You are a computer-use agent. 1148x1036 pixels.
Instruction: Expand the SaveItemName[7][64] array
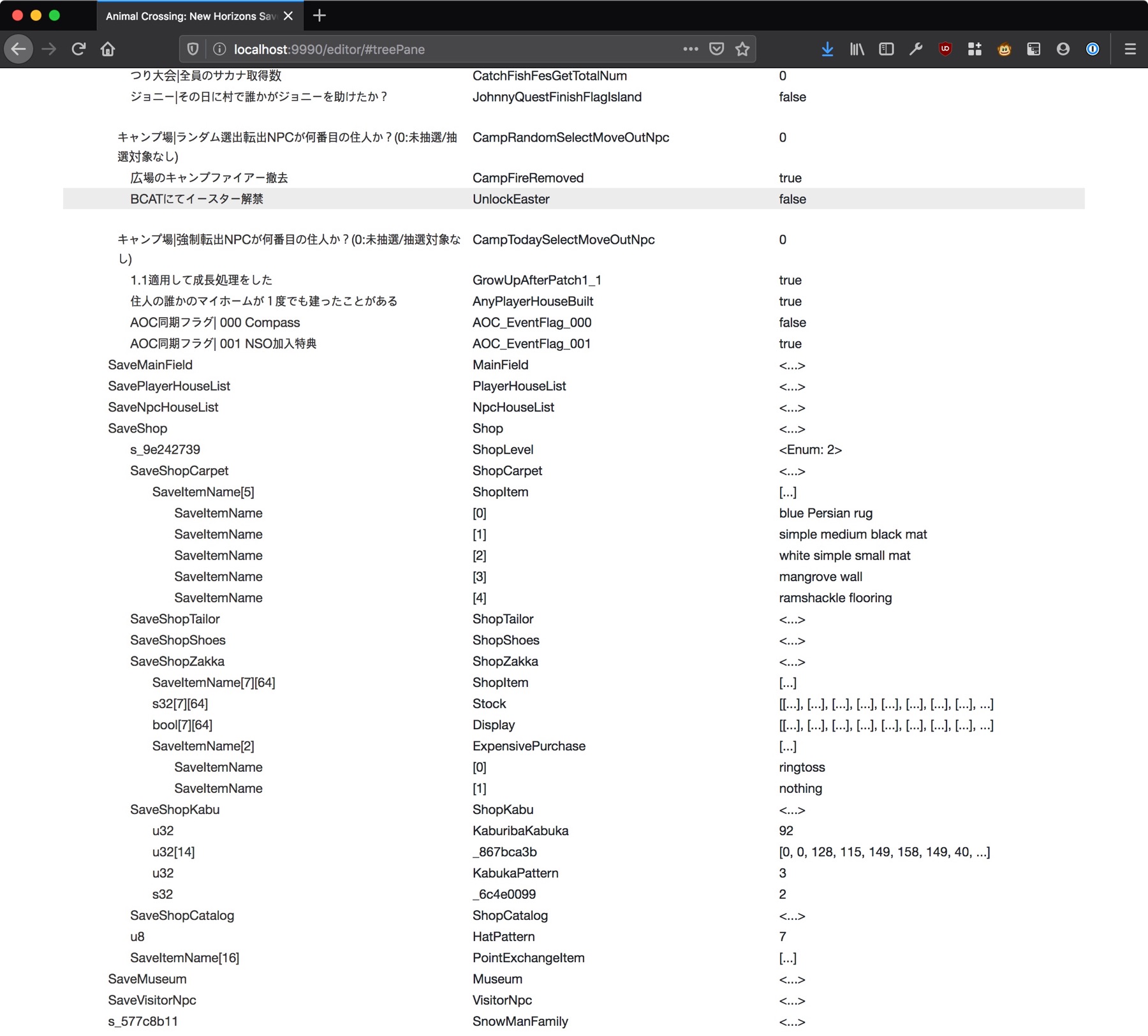coord(214,683)
